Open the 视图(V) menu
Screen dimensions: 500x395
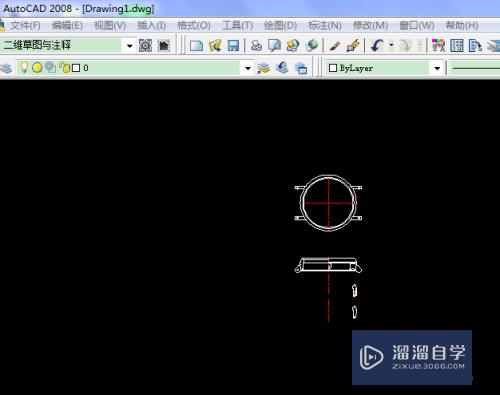[110, 26]
